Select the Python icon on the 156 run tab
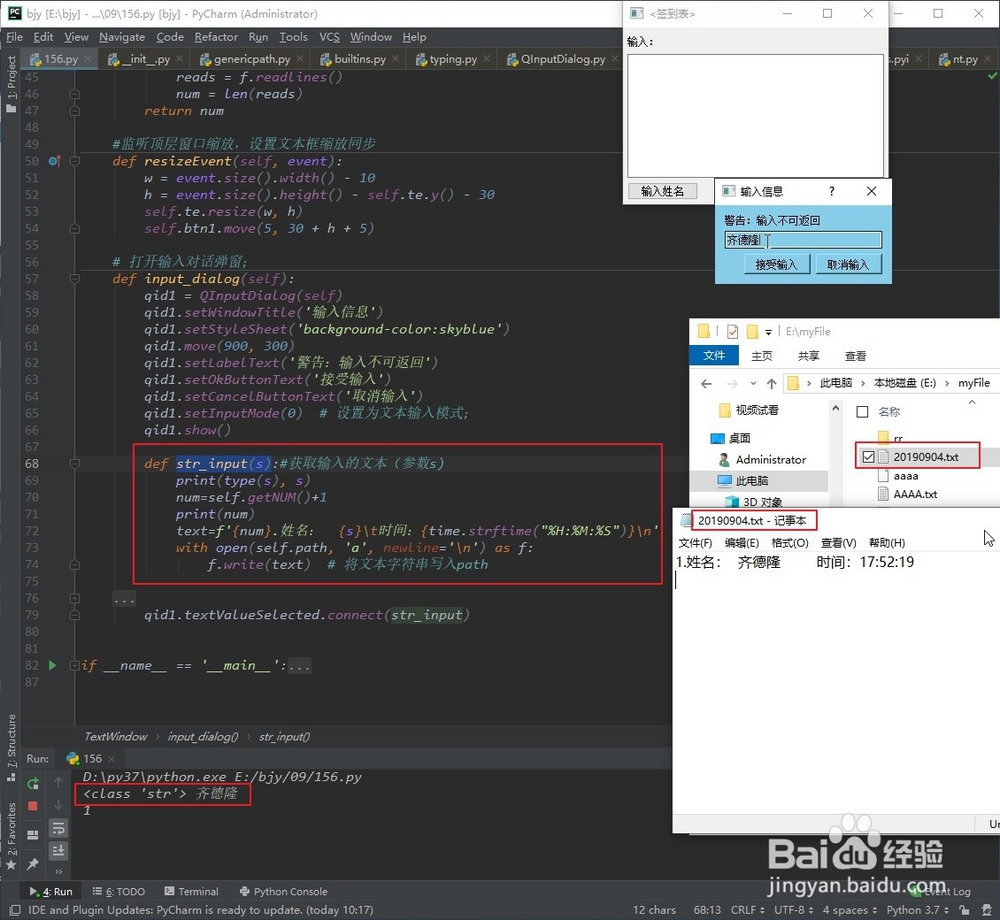 [x=73, y=759]
